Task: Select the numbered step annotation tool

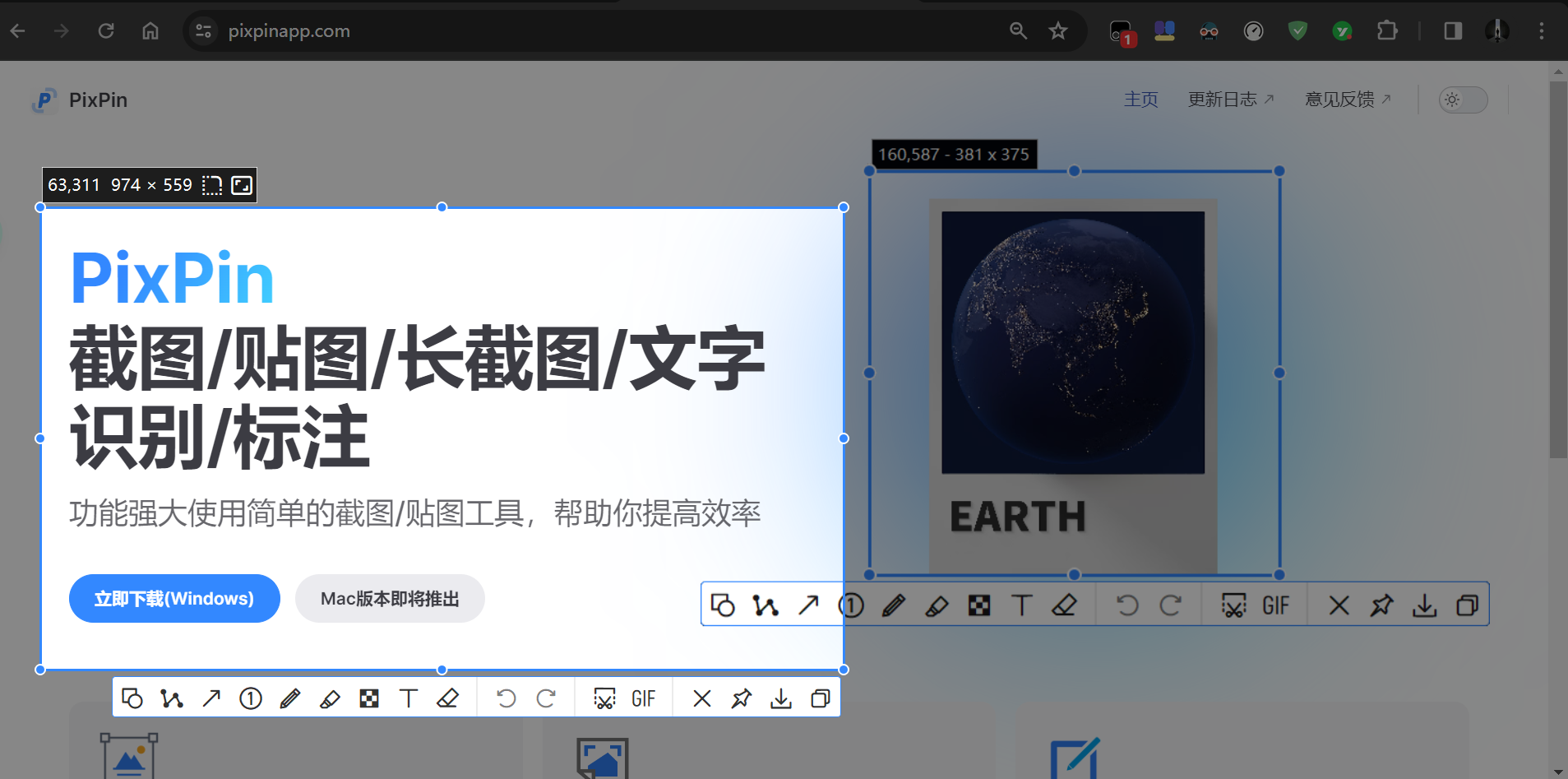Action: 250,698
